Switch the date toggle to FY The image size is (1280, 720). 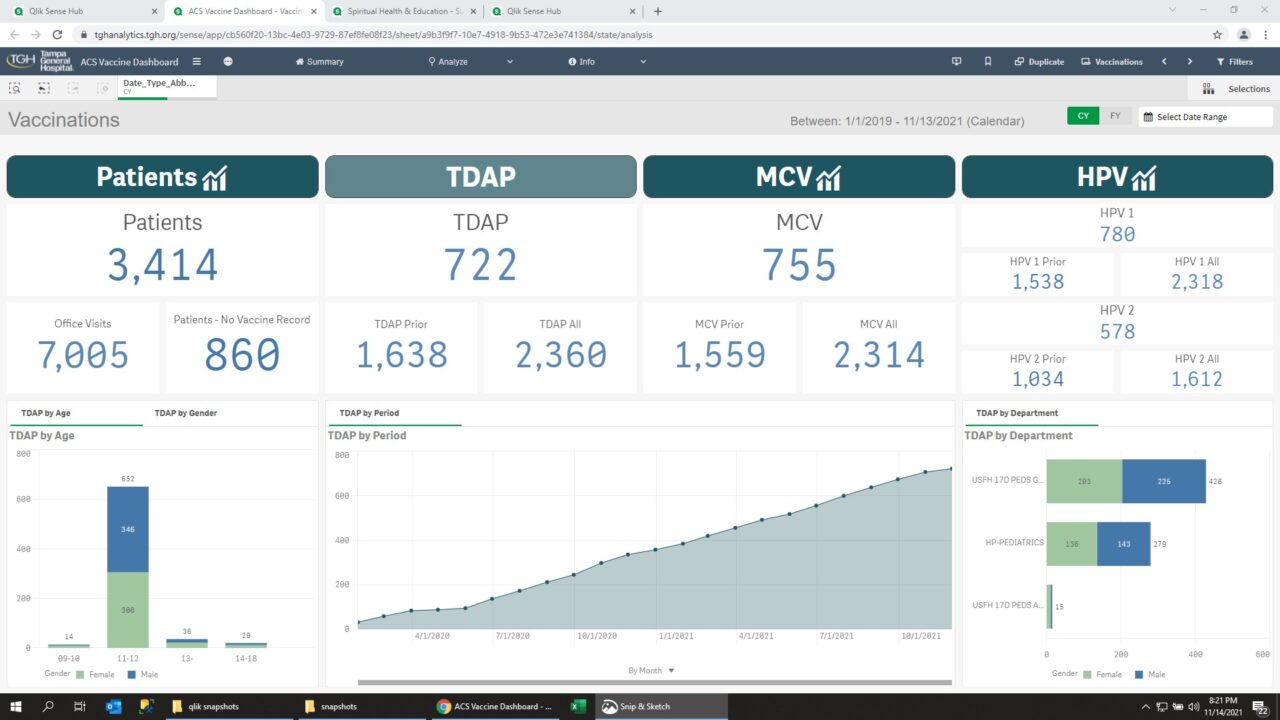coord(1115,115)
